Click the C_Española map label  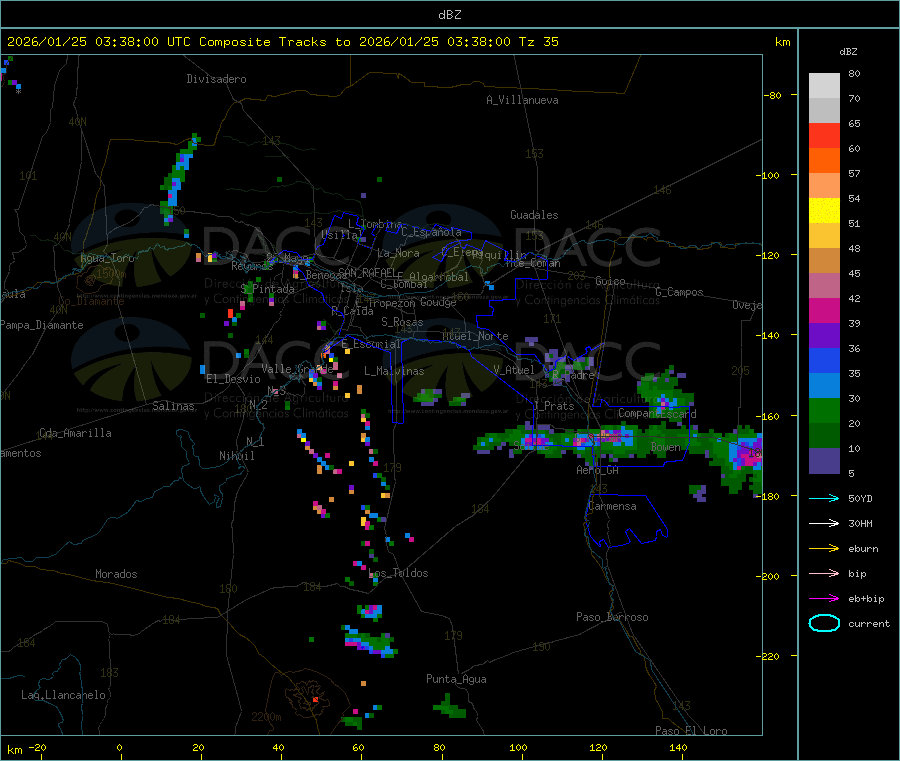[431, 232]
